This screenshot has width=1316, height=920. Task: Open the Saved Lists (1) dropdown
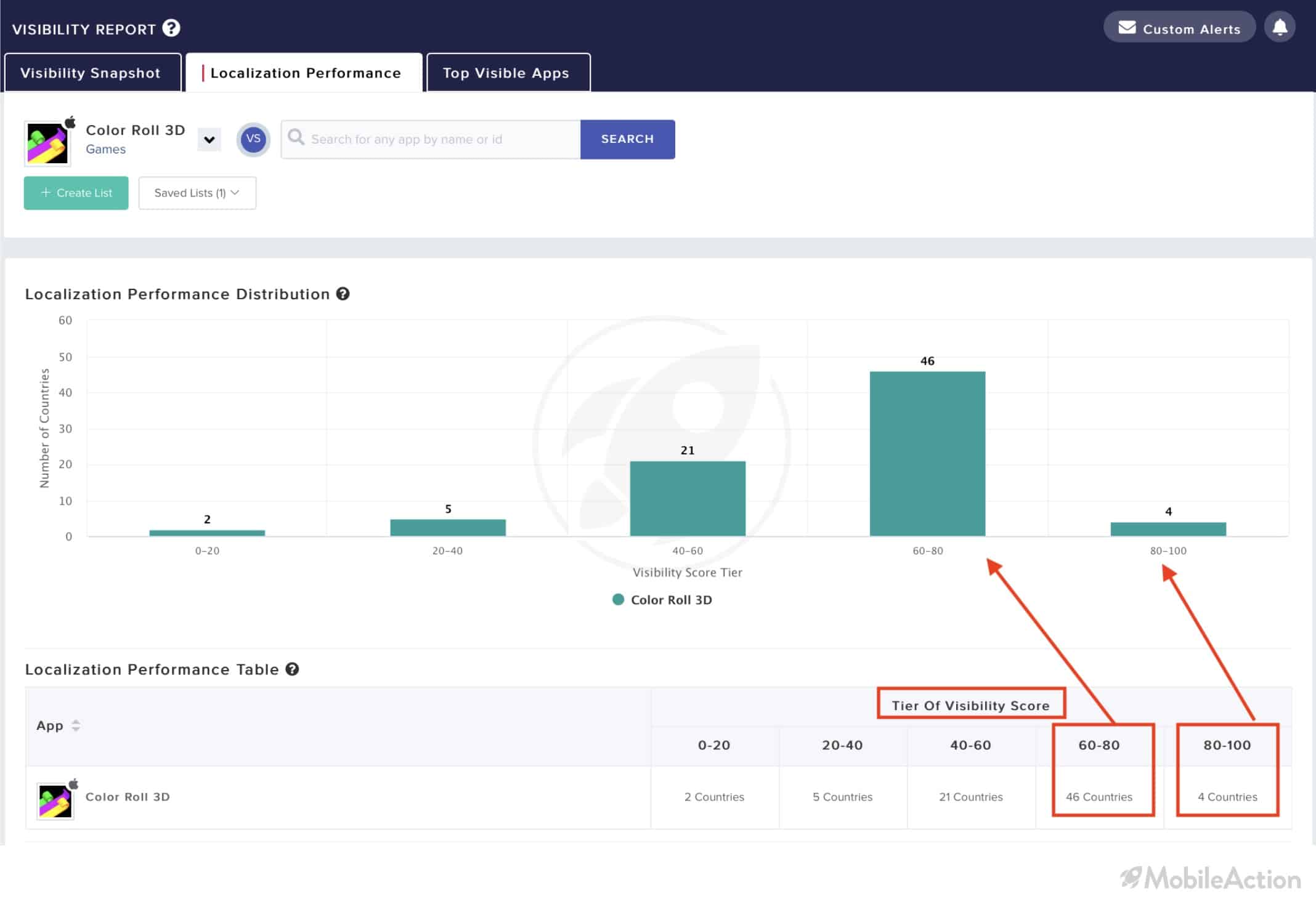pos(197,193)
